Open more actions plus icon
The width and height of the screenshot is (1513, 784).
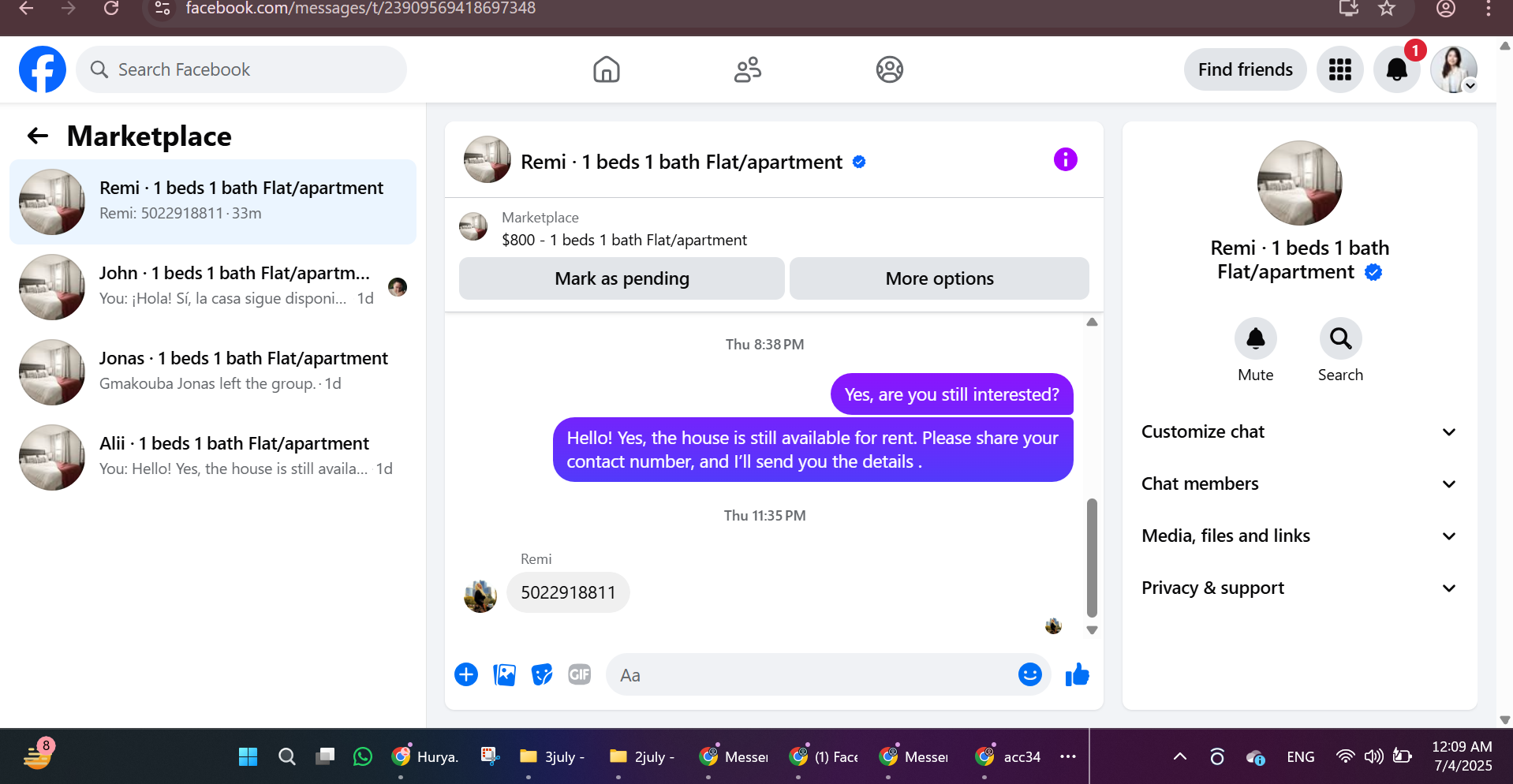coord(466,674)
